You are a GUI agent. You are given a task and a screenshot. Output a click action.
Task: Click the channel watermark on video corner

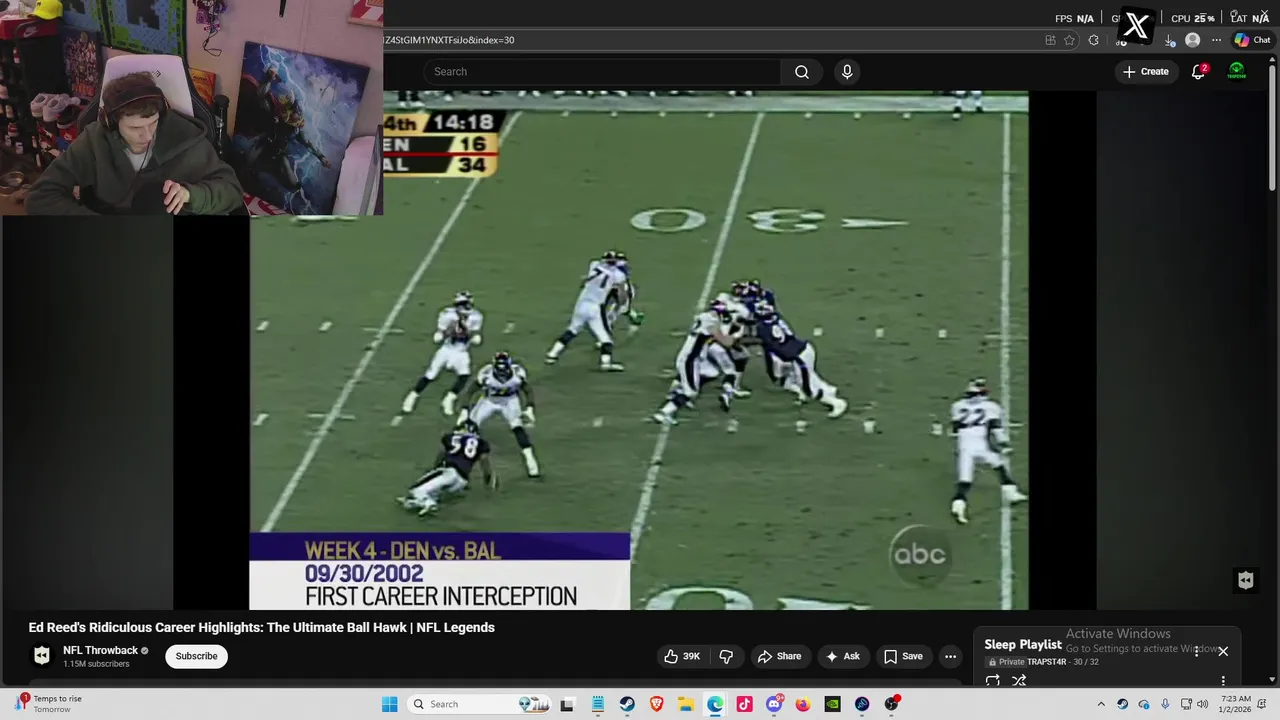point(1245,580)
